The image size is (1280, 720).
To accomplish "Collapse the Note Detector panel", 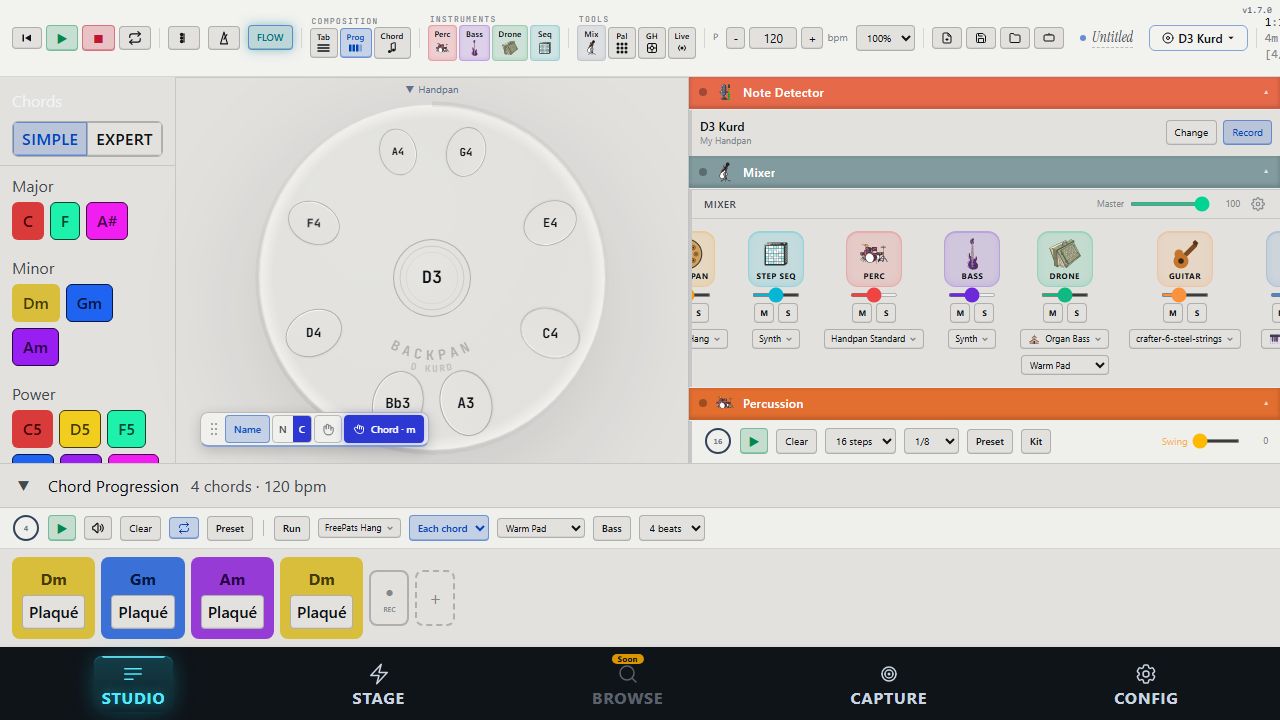I will click(x=1266, y=92).
